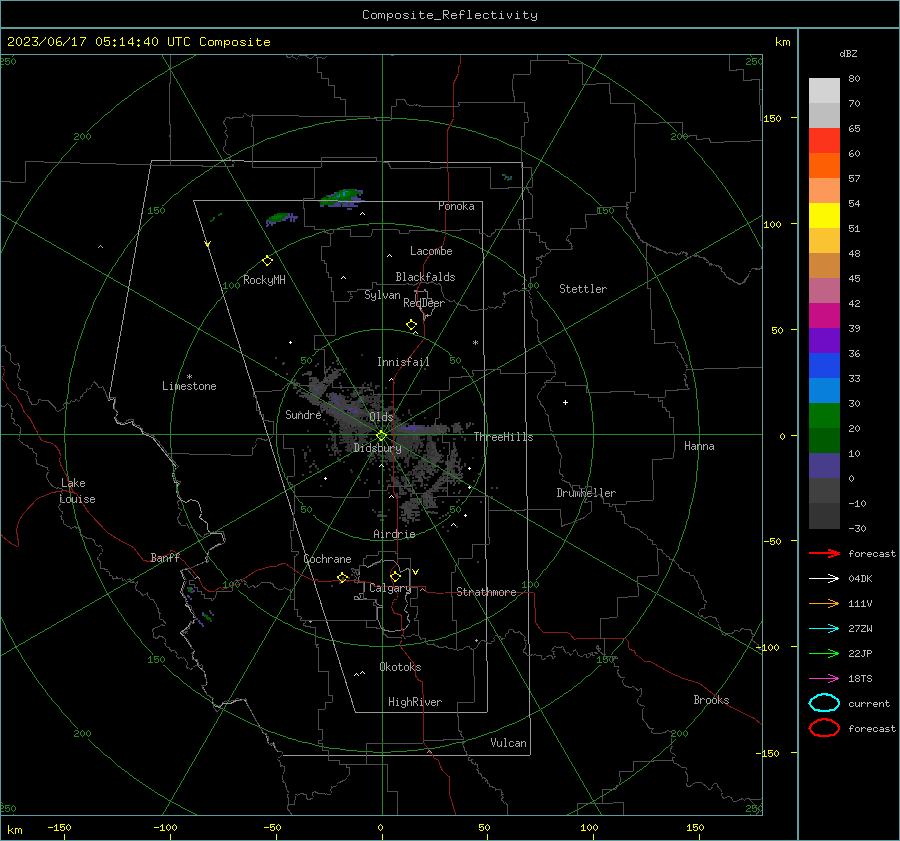Click the yellow radar site marker at Didsbury
This screenshot has height=841, width=900.
click(381, 436)
